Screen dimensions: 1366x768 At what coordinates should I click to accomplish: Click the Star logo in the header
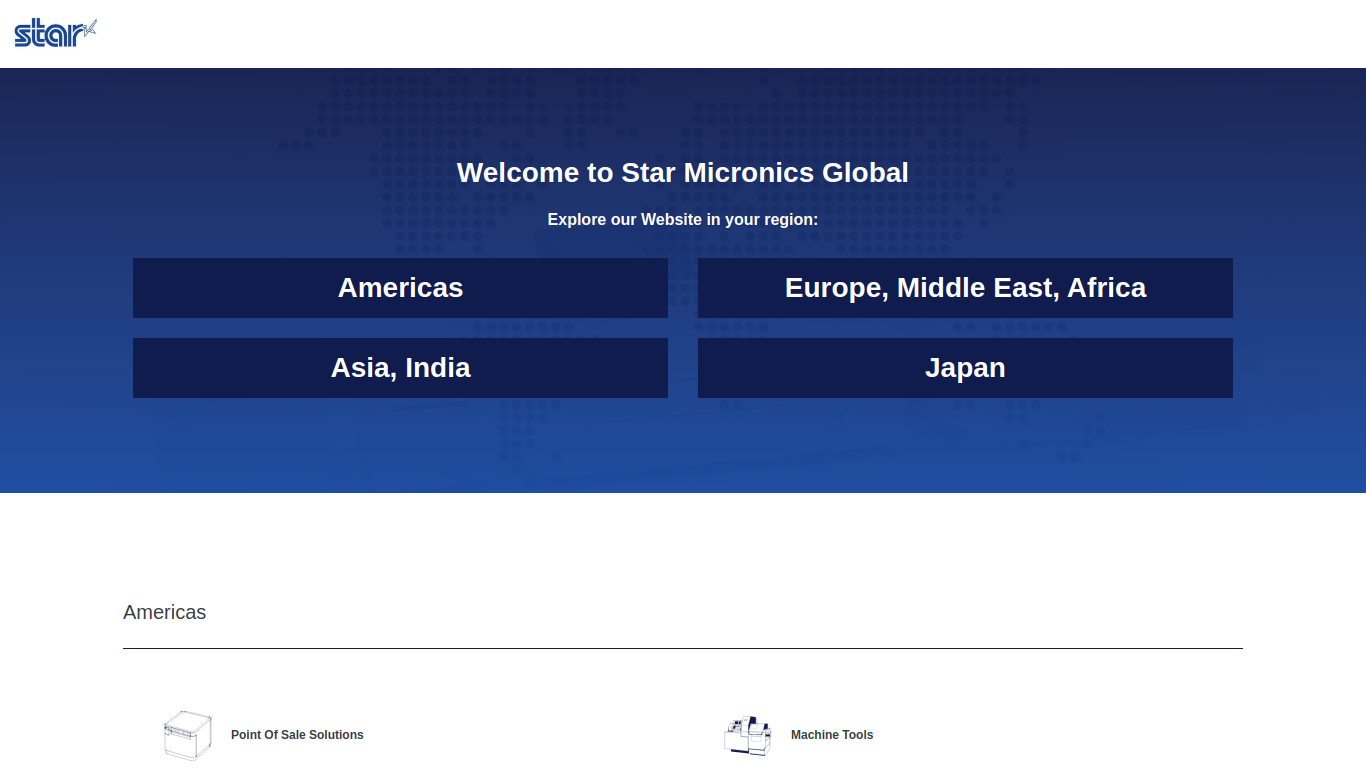point(55,33)
